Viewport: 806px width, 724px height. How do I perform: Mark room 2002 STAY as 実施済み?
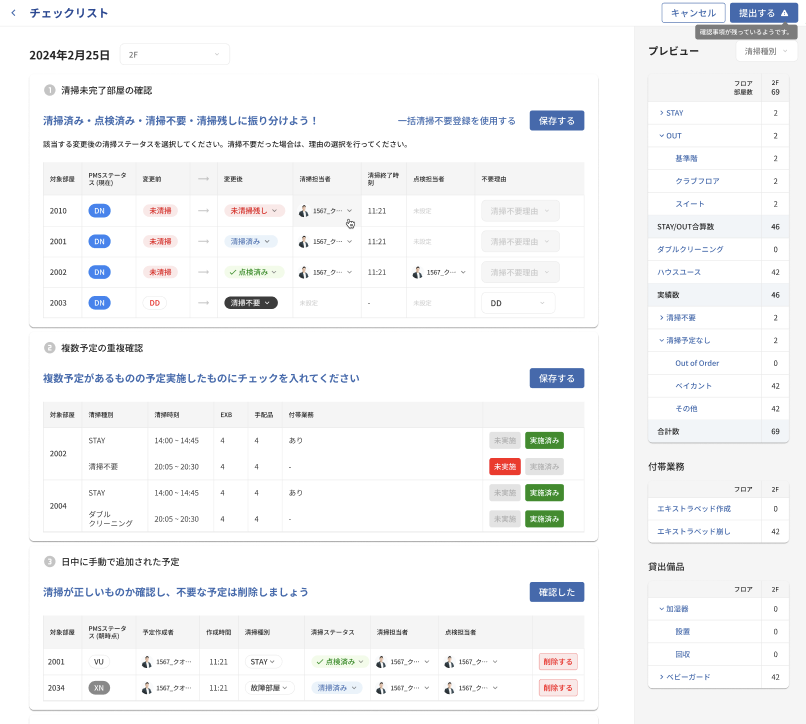click(544, 440)
